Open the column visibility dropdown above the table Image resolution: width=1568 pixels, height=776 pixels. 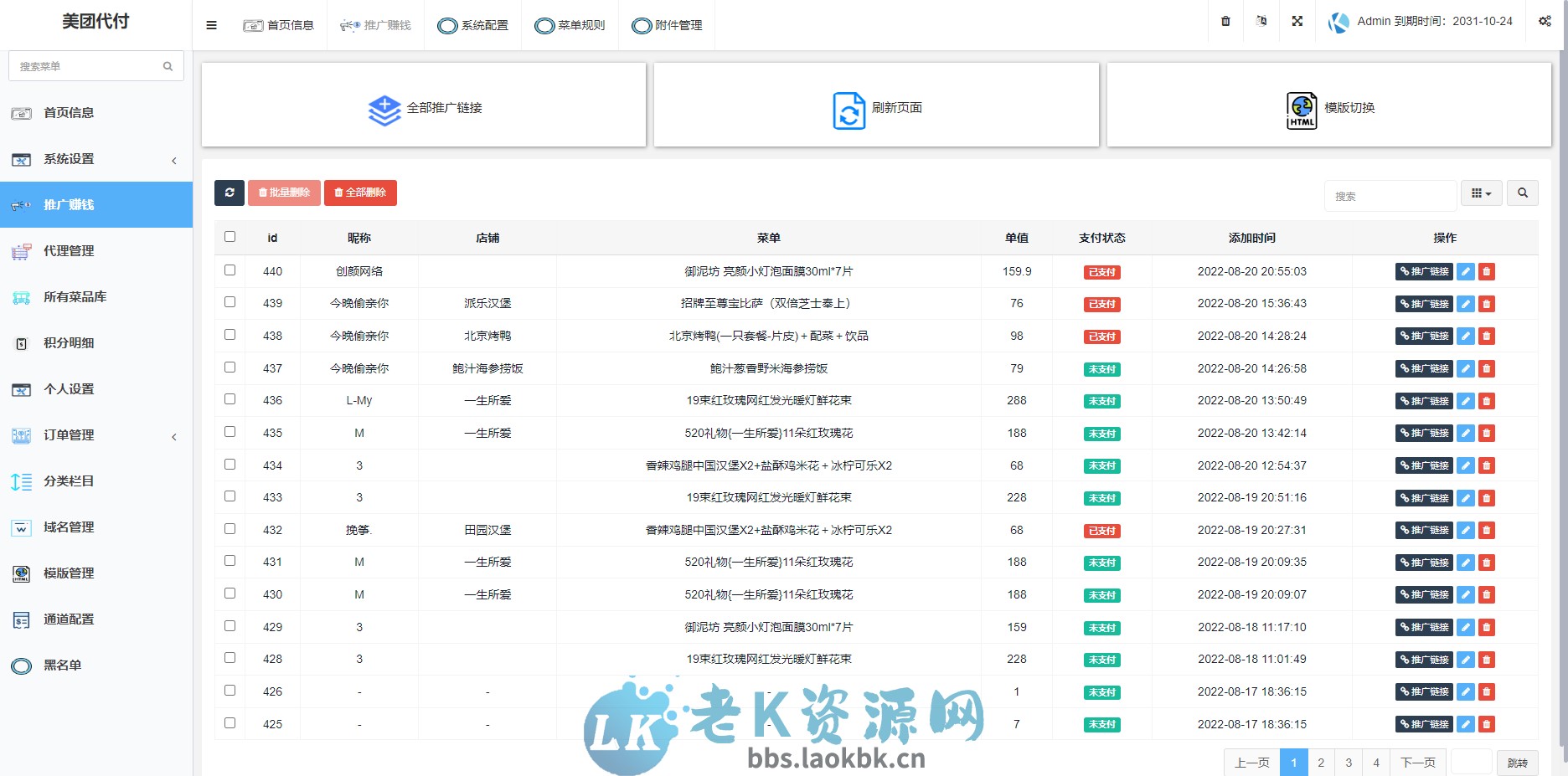[1482, 193]
